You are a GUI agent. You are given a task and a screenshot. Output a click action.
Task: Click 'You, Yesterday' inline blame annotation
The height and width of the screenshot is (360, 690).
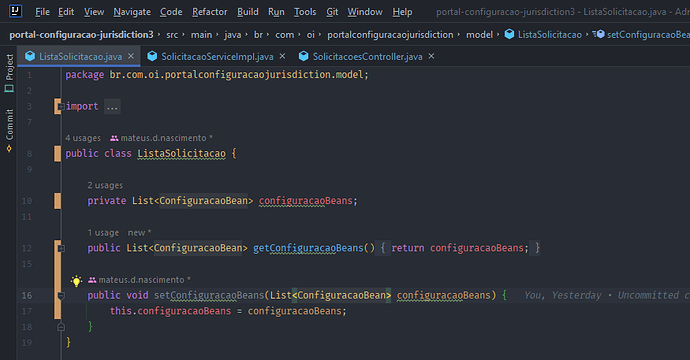563,295
